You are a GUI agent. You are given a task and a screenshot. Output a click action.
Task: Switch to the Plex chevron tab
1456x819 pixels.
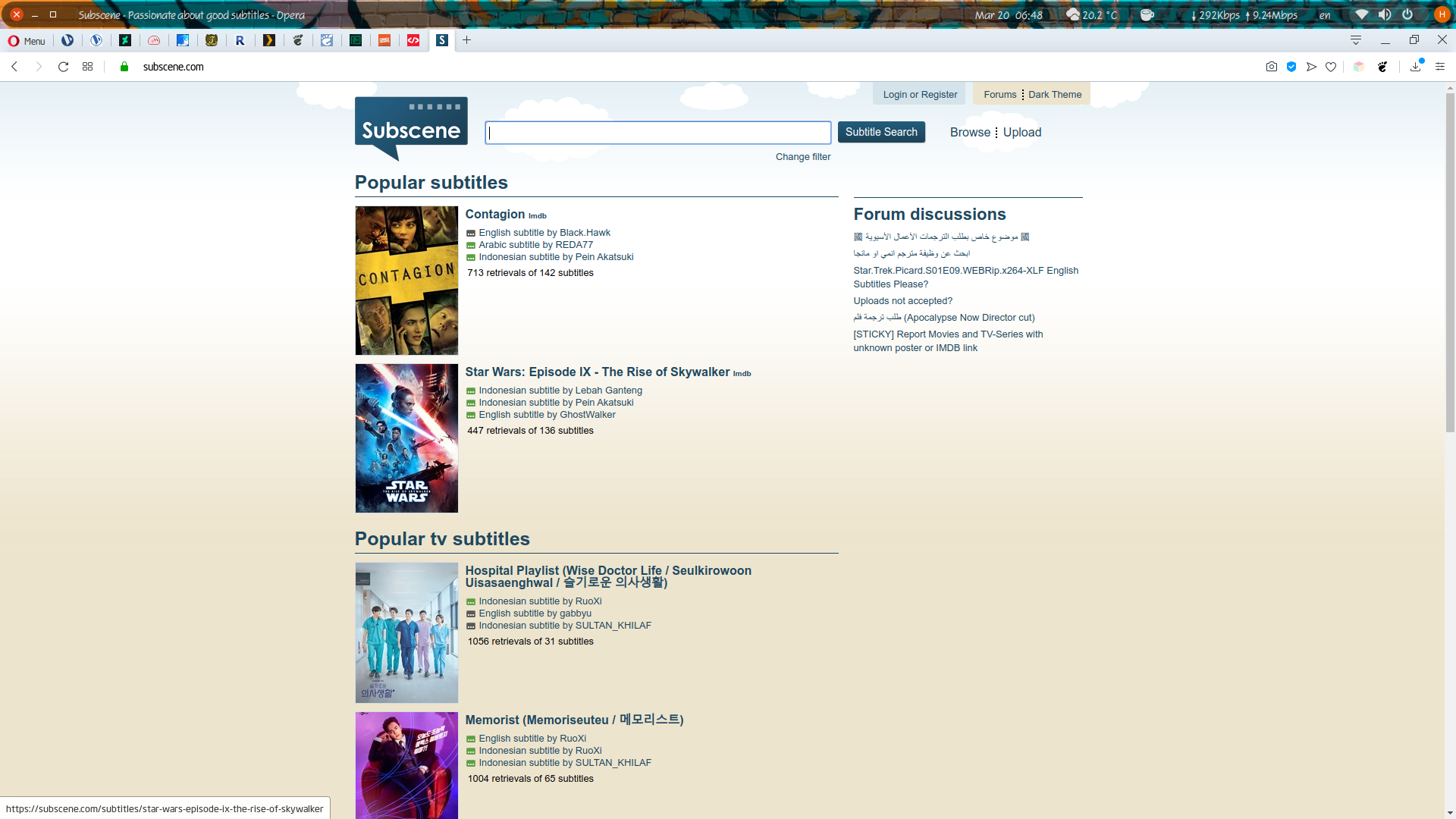coord(269,40)
